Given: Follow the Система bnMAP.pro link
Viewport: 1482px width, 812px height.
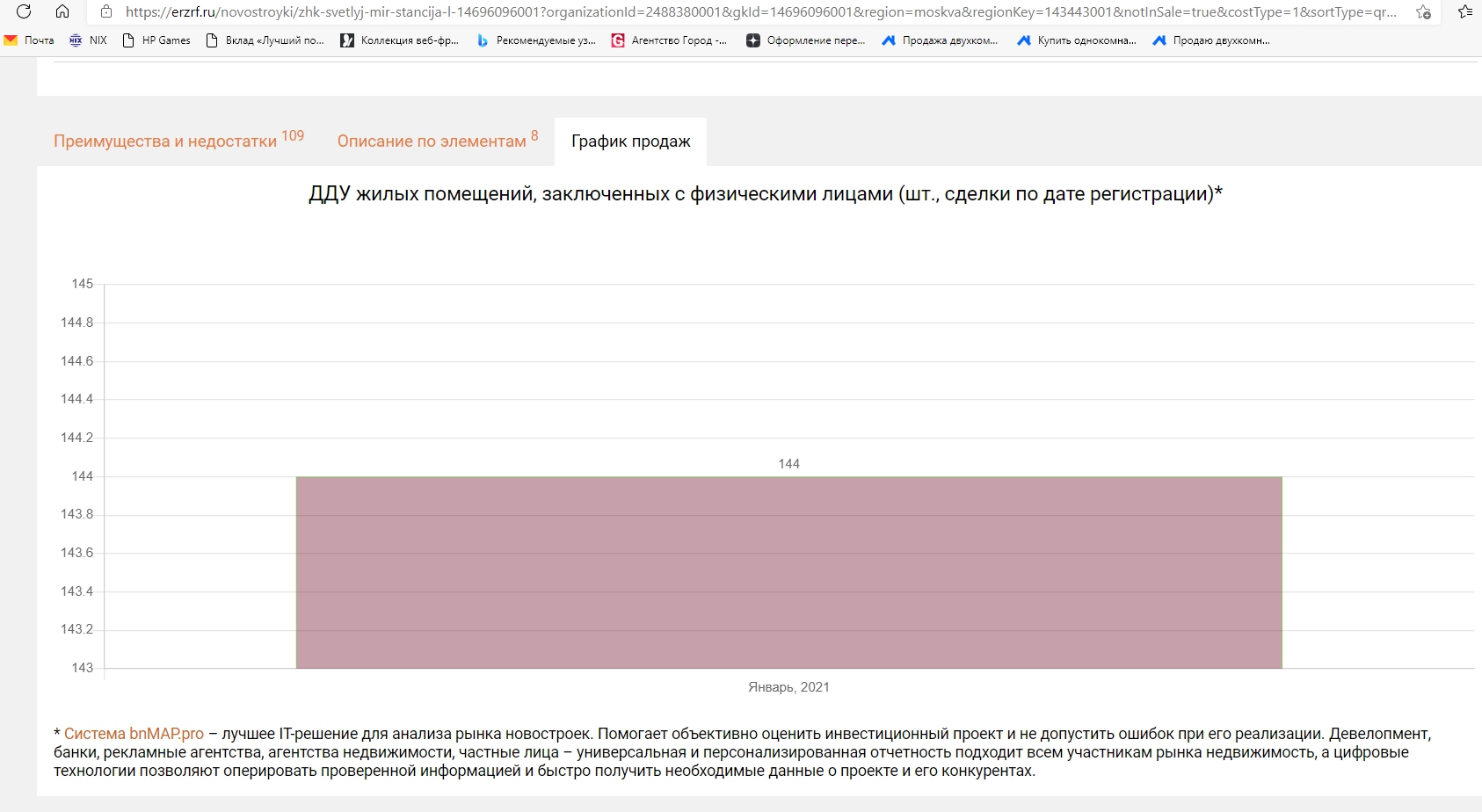Looking at the screenshot, I should pos(134,734).
